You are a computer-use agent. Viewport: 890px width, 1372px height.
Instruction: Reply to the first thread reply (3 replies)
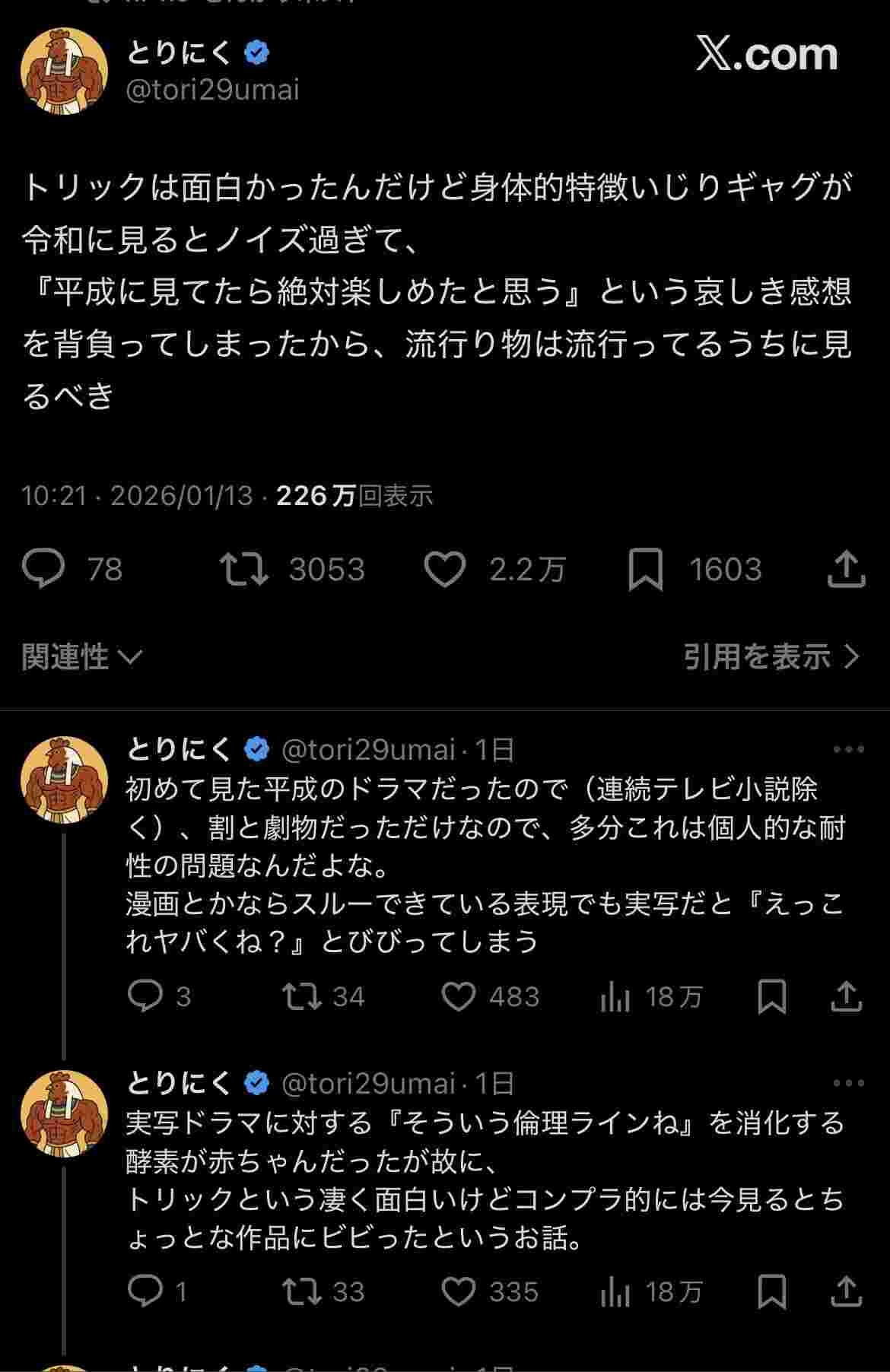tap(145, 996)
